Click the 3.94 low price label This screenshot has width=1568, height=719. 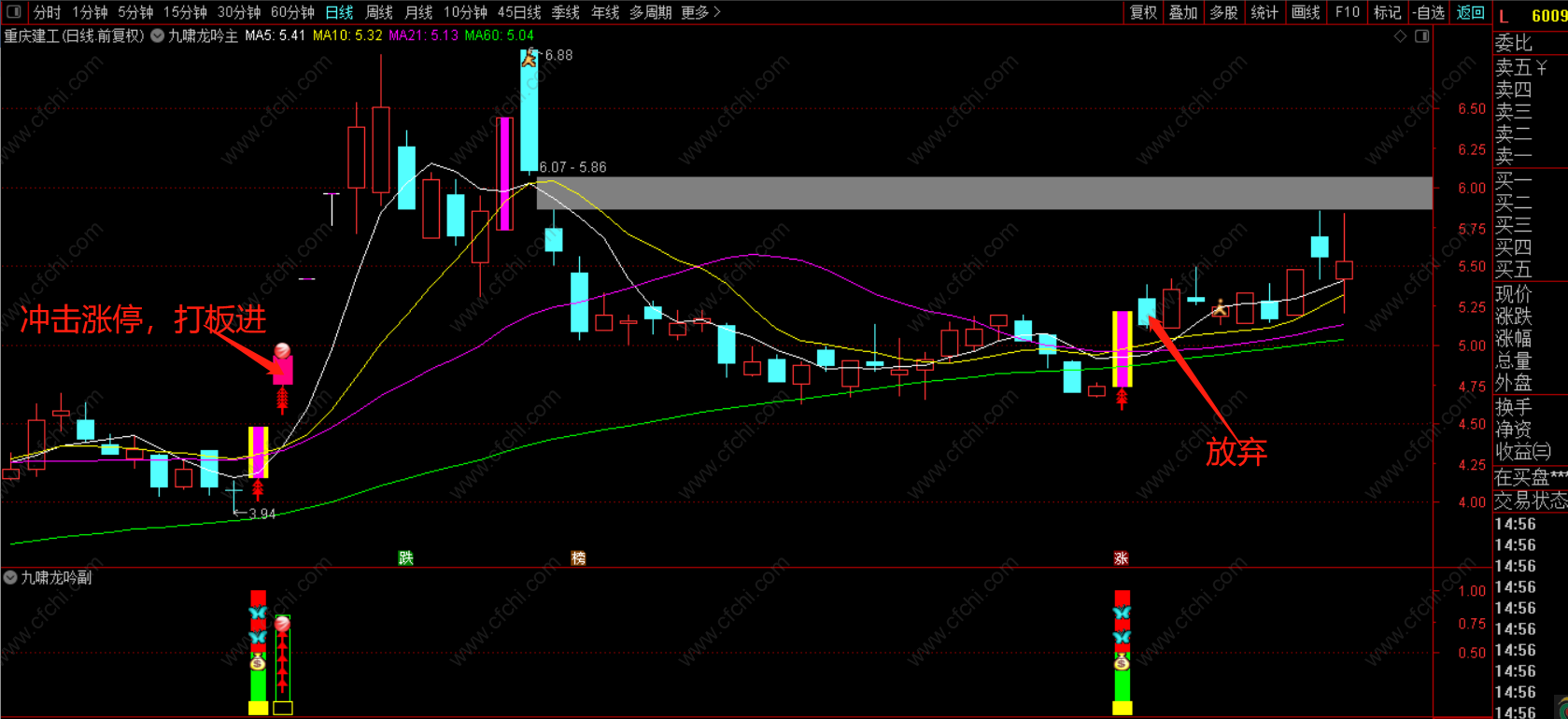click(261, 514)
